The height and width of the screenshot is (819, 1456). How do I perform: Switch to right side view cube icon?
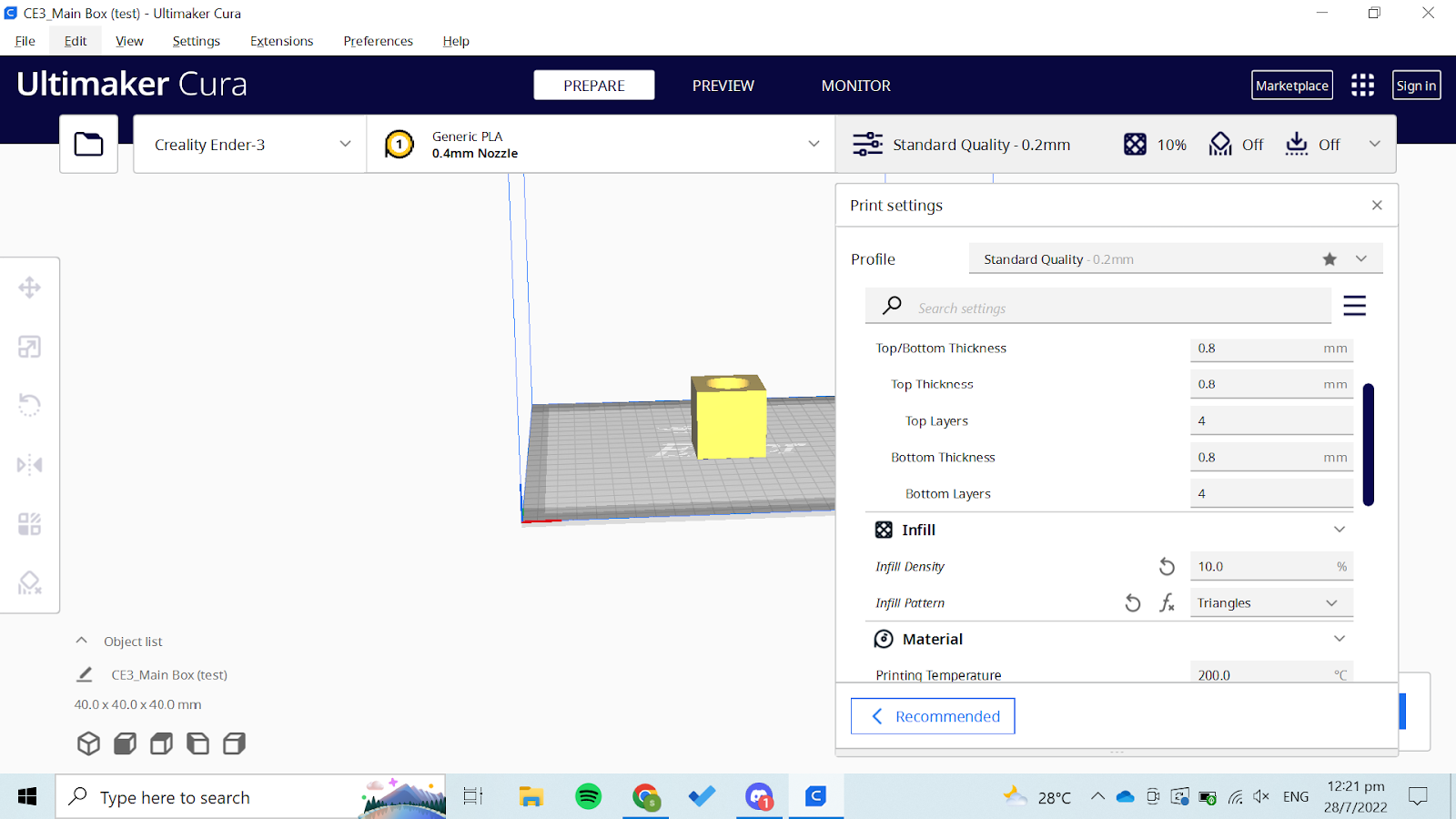pos(234,743)
